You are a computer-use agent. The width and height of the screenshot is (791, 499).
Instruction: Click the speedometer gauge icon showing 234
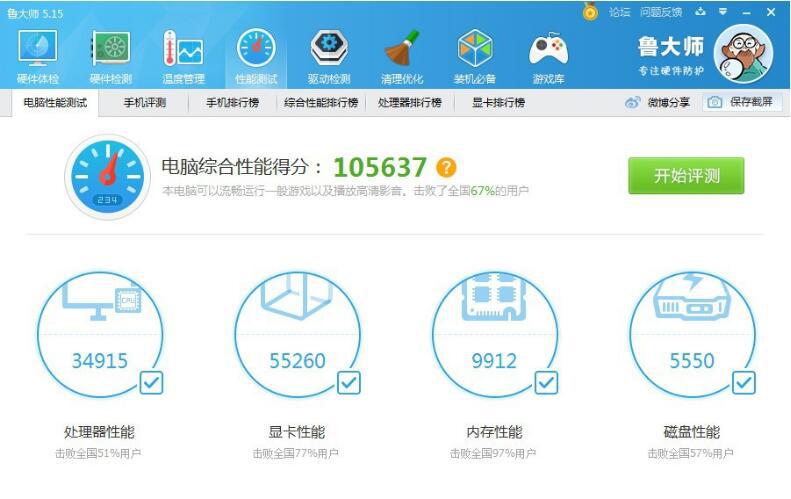pos(107,177)
